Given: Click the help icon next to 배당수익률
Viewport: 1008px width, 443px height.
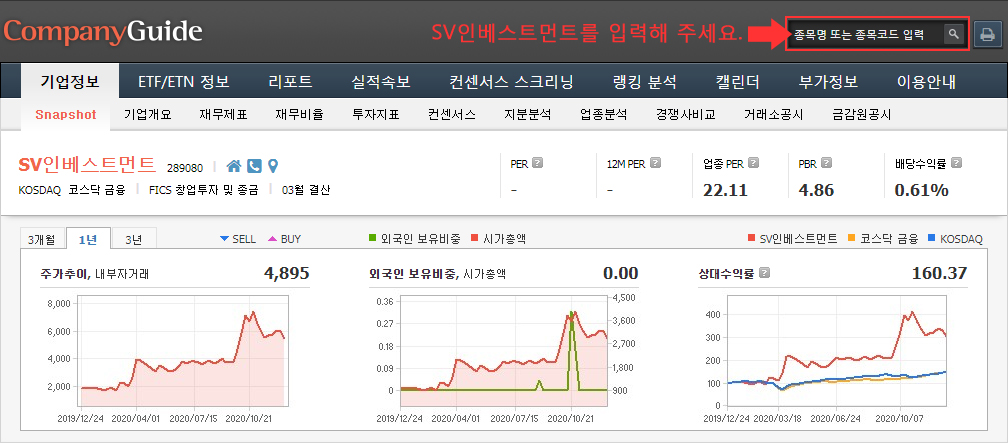Looking at the screenshot, I should click(957, 163).
